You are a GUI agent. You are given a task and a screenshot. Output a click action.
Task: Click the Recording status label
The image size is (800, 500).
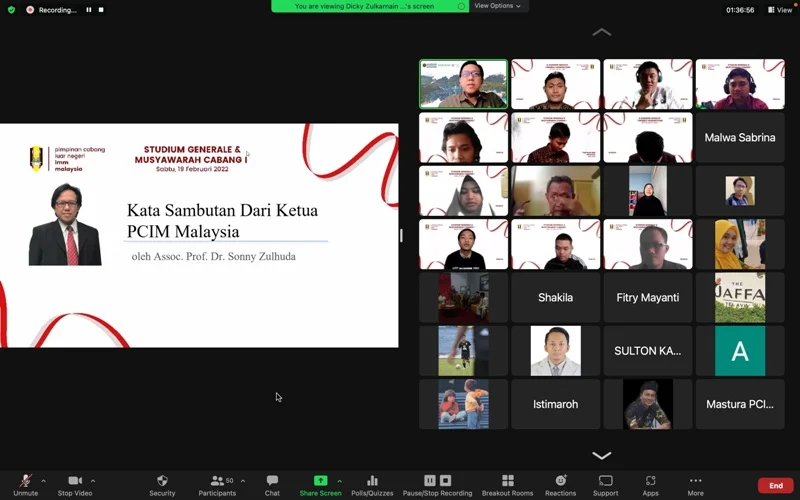coord(57,10)
